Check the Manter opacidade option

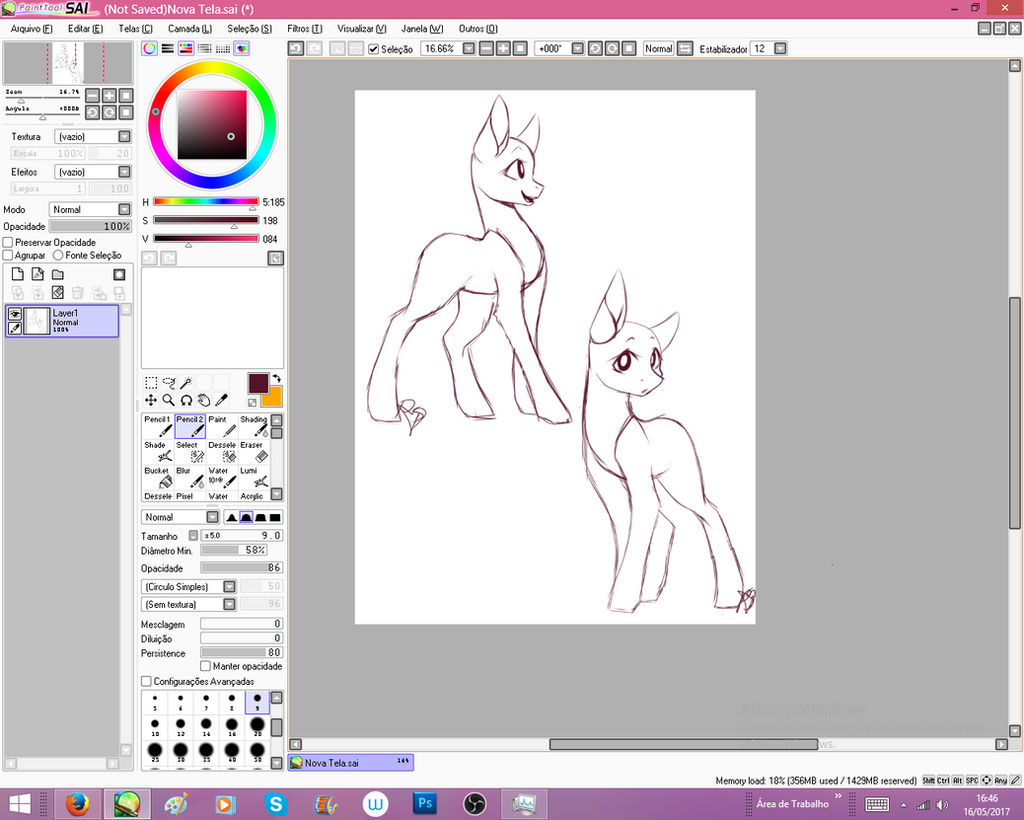[206, 666]
